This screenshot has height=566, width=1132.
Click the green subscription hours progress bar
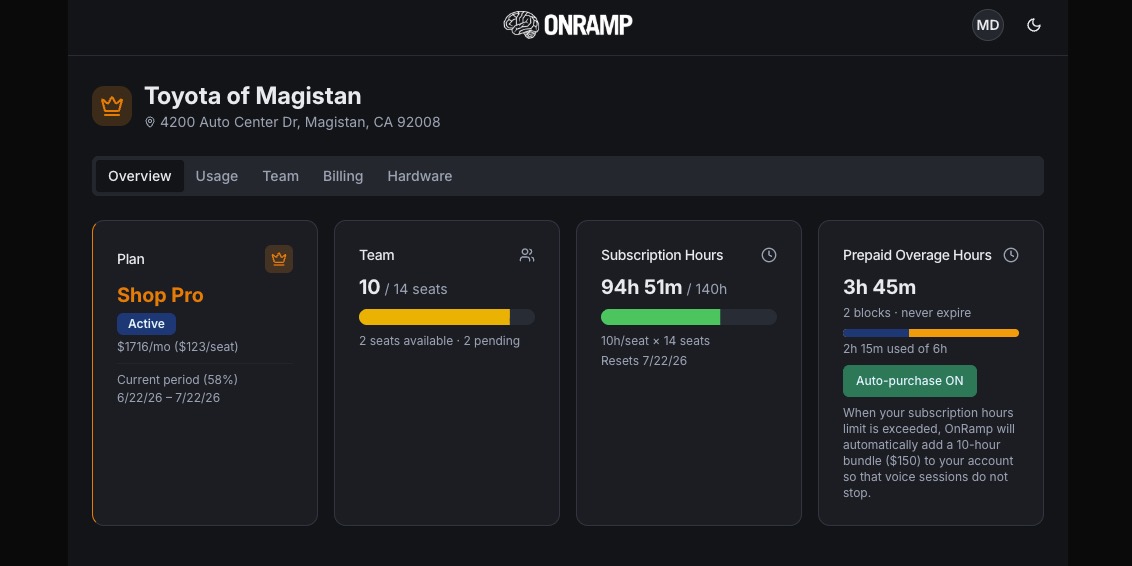[x=689, y=317]
